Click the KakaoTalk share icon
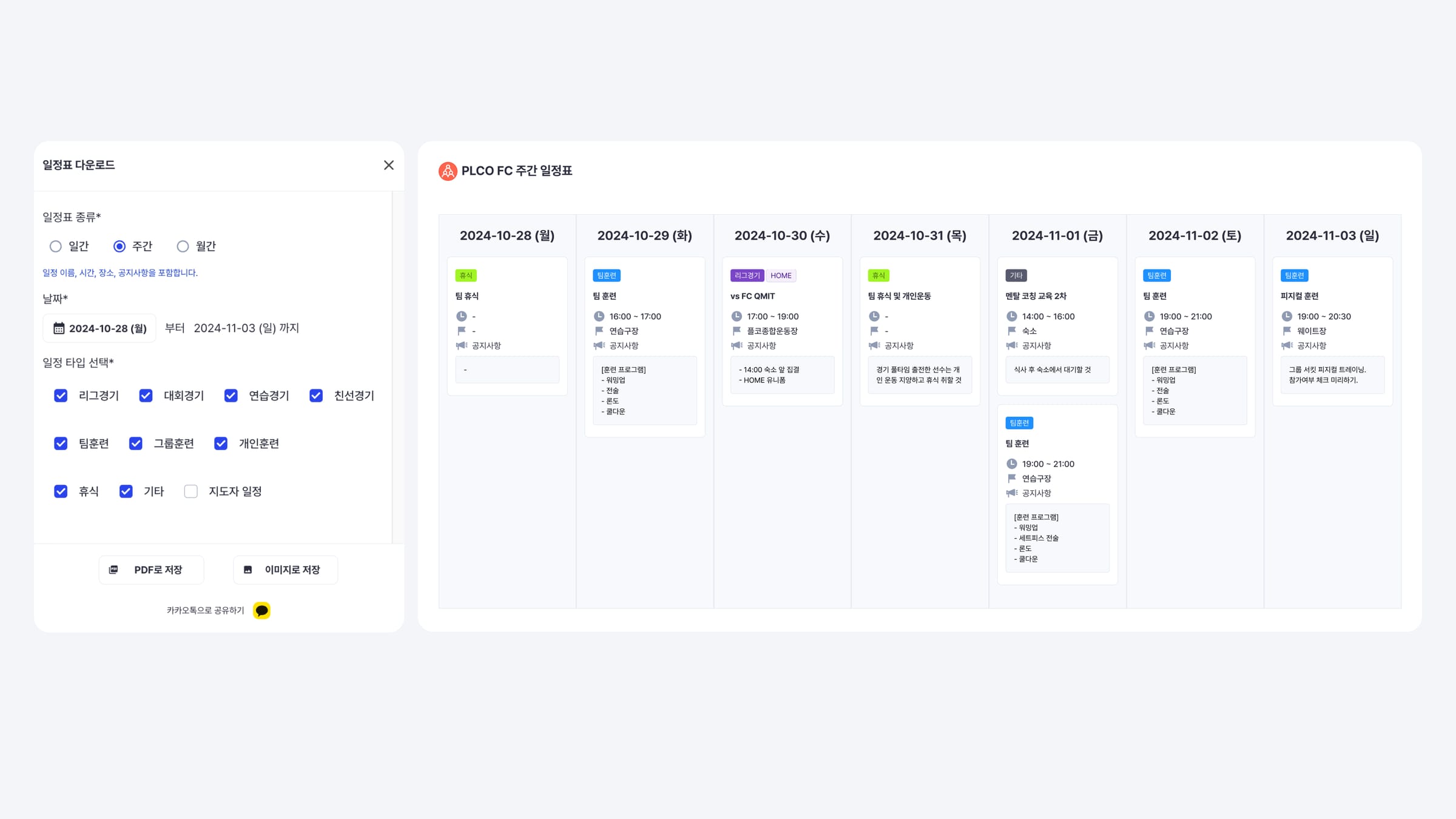 tap(261, 610)
